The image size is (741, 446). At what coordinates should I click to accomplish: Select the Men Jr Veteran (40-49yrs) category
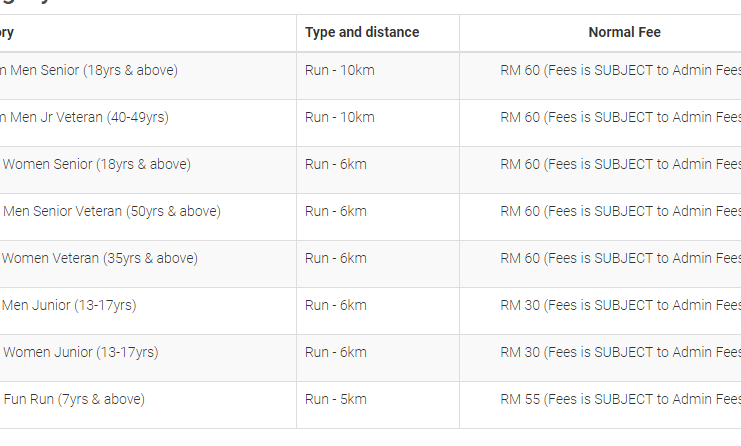coord(84,117)
